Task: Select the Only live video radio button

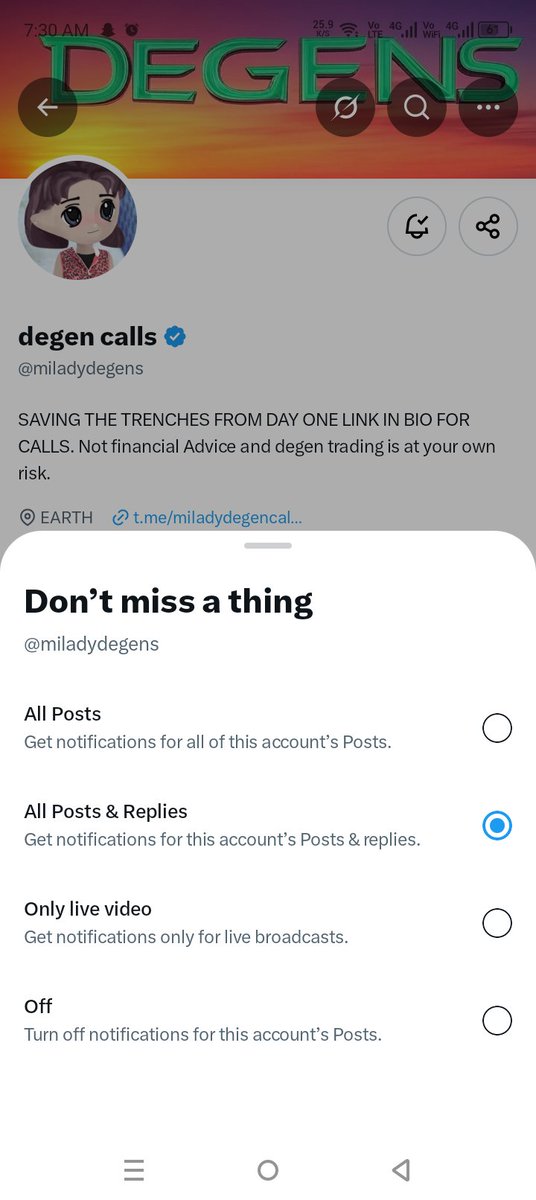Action: click(497, 923)
